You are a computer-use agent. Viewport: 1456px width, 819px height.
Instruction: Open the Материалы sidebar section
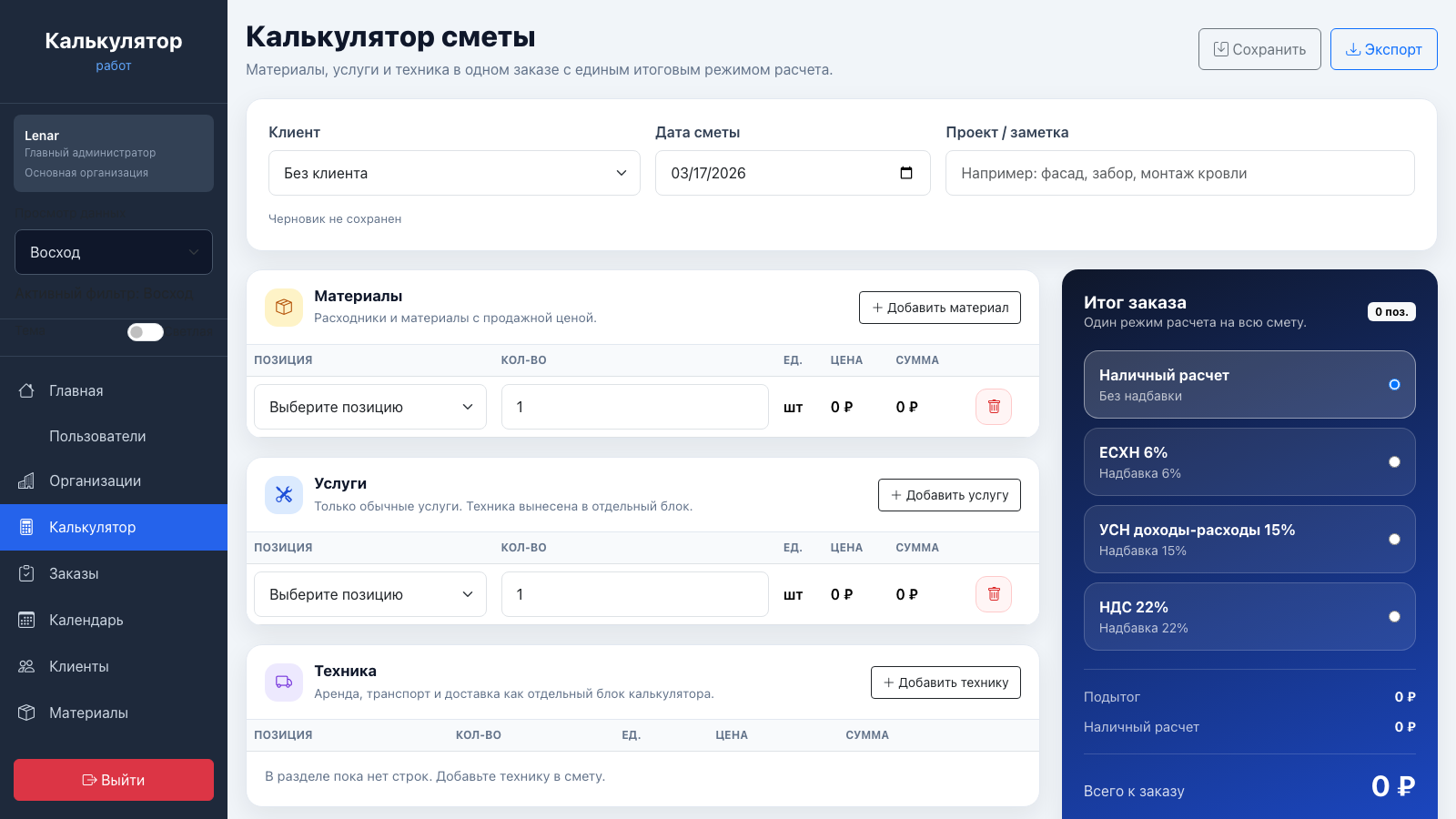click(87, 713)
